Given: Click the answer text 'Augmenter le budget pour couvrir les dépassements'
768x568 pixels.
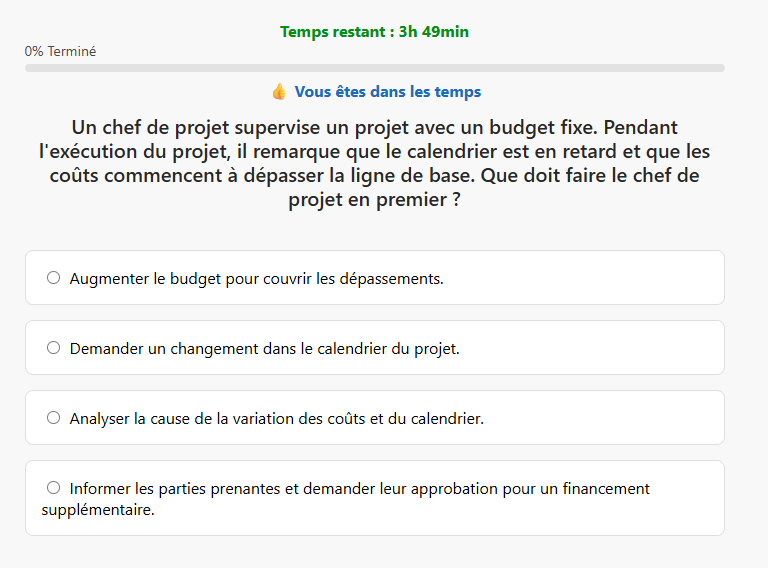Looking at the screenshot, I should 256,279.
